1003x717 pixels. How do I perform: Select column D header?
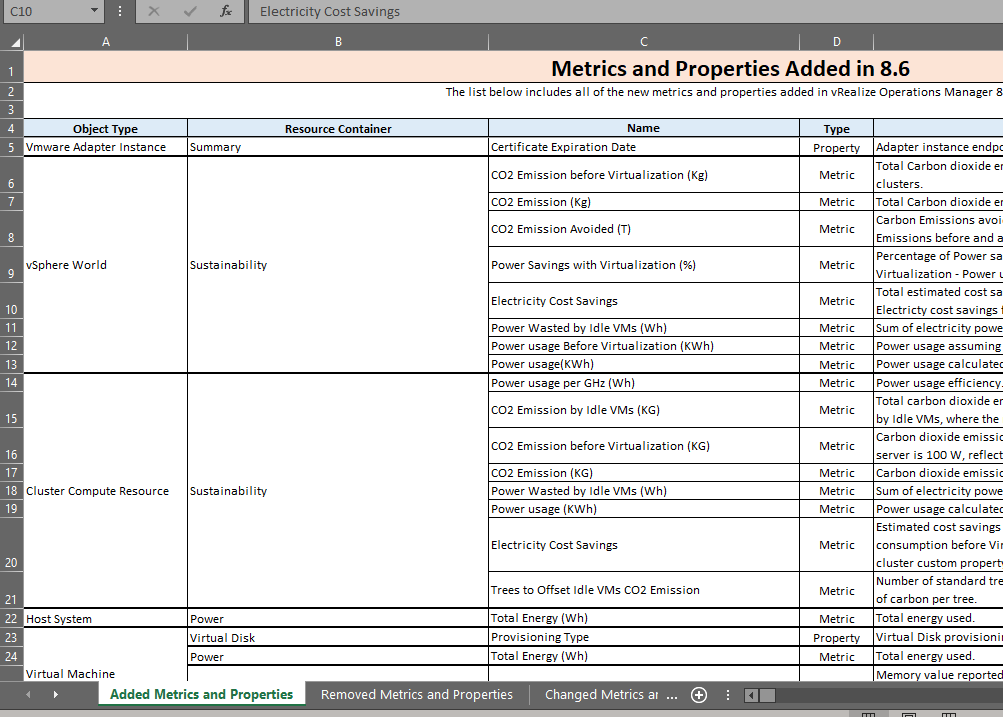(x=836, y=42)
